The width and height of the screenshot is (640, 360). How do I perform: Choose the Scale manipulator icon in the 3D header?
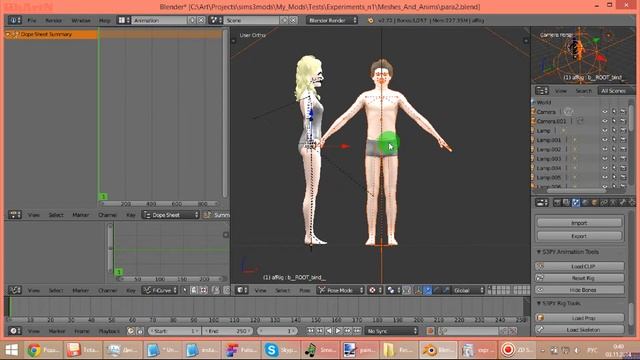pos(446,290)
